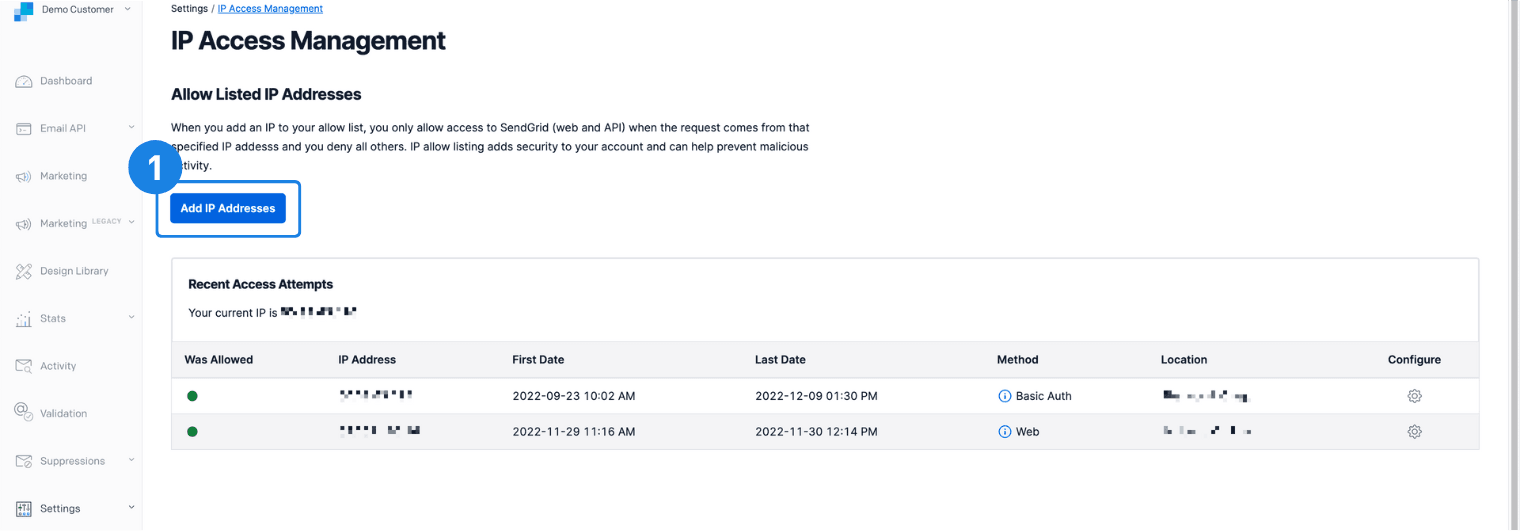Screen dimensions: 1520x531
Task: Click info icon next to Basic Auth
Action: [x=1005, y=396]
